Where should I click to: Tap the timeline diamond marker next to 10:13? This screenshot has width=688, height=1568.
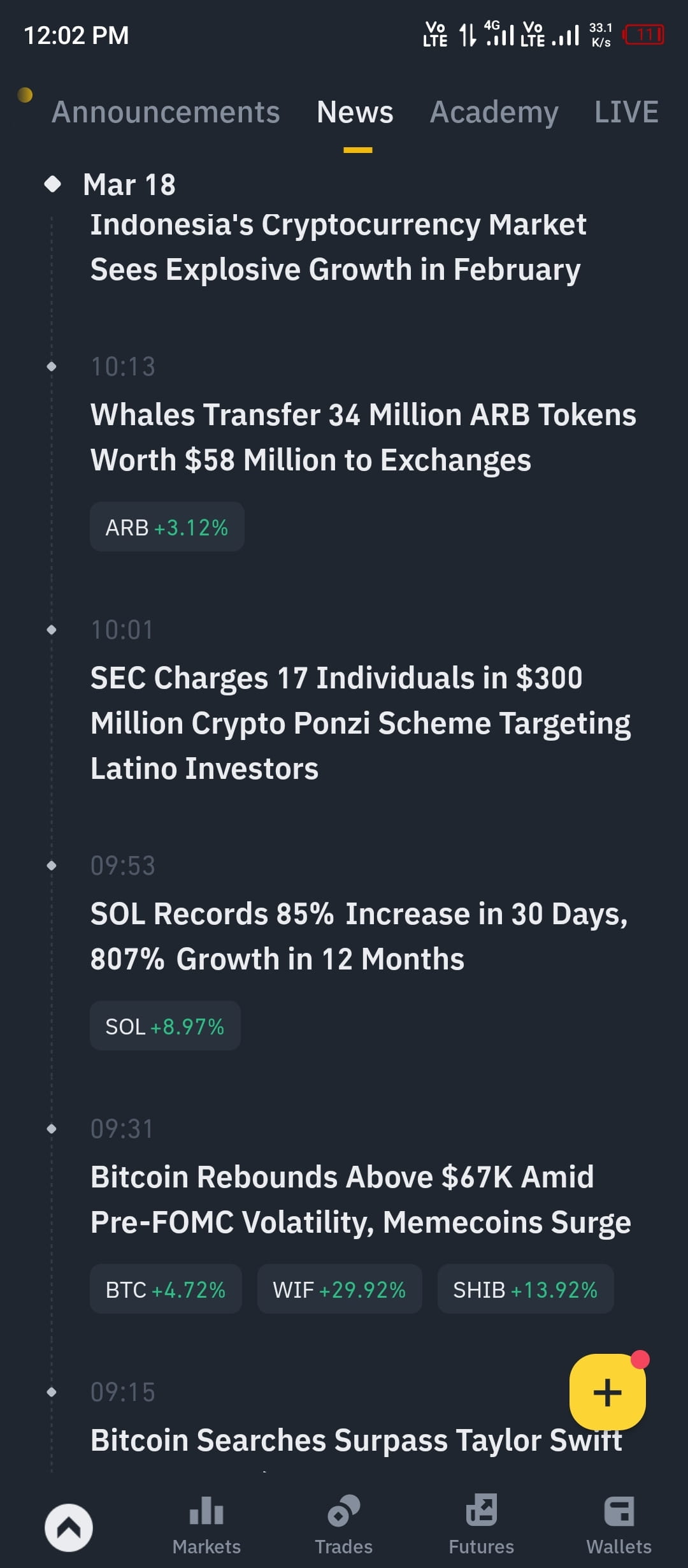tap(52, 367)
